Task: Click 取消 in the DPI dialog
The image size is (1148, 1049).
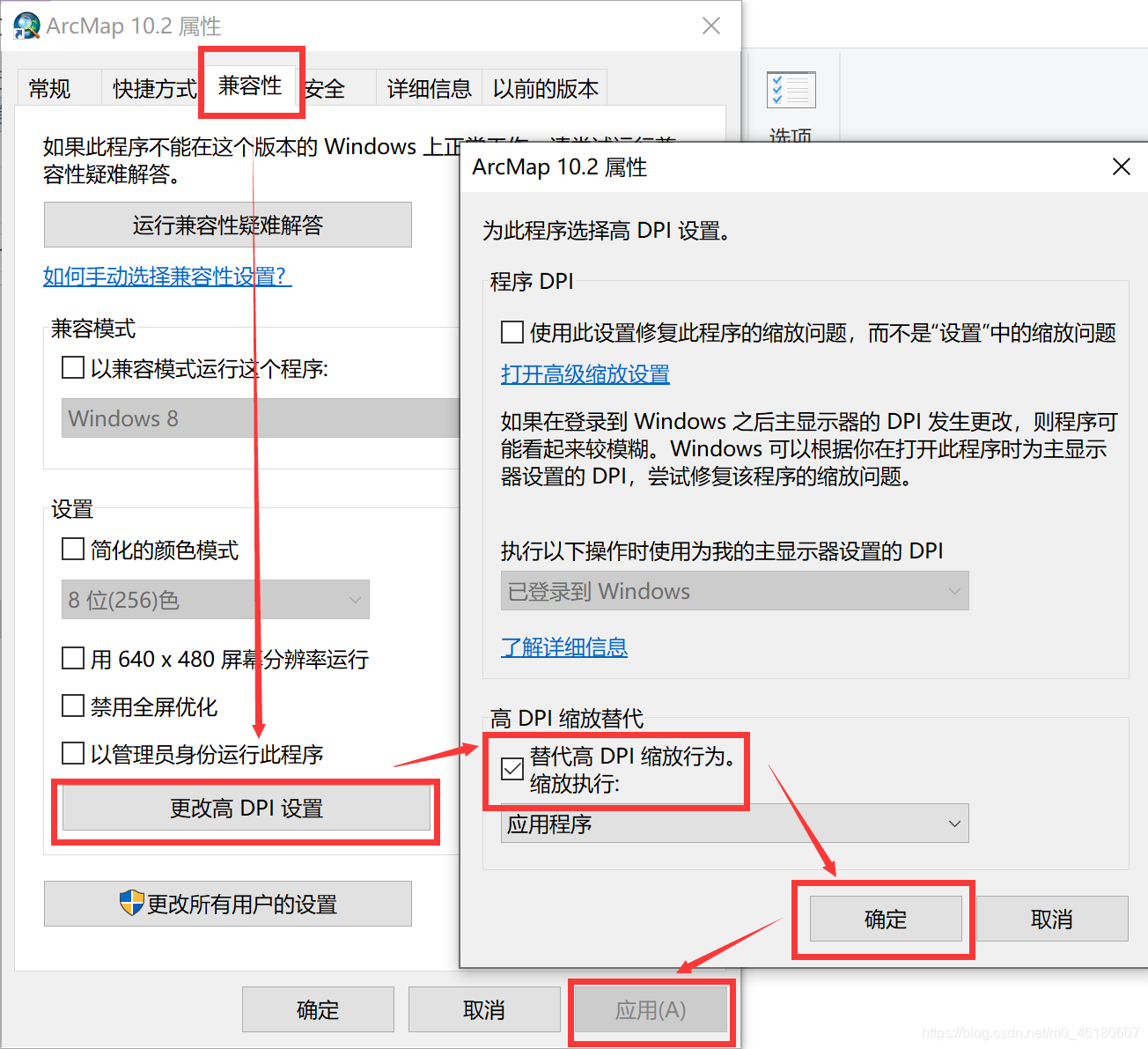Action: pyautogui.click(x=1052, y=919)
